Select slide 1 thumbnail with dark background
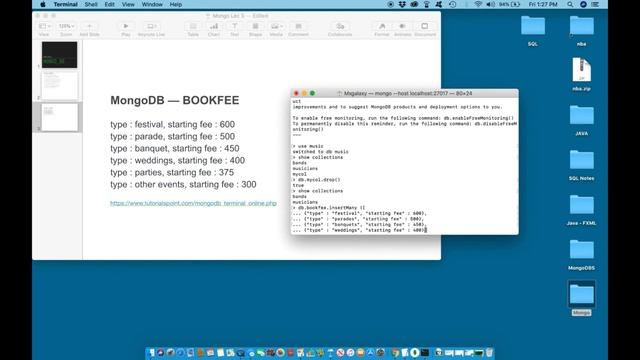This screenshot has height=360, width=640. point(59,55)
